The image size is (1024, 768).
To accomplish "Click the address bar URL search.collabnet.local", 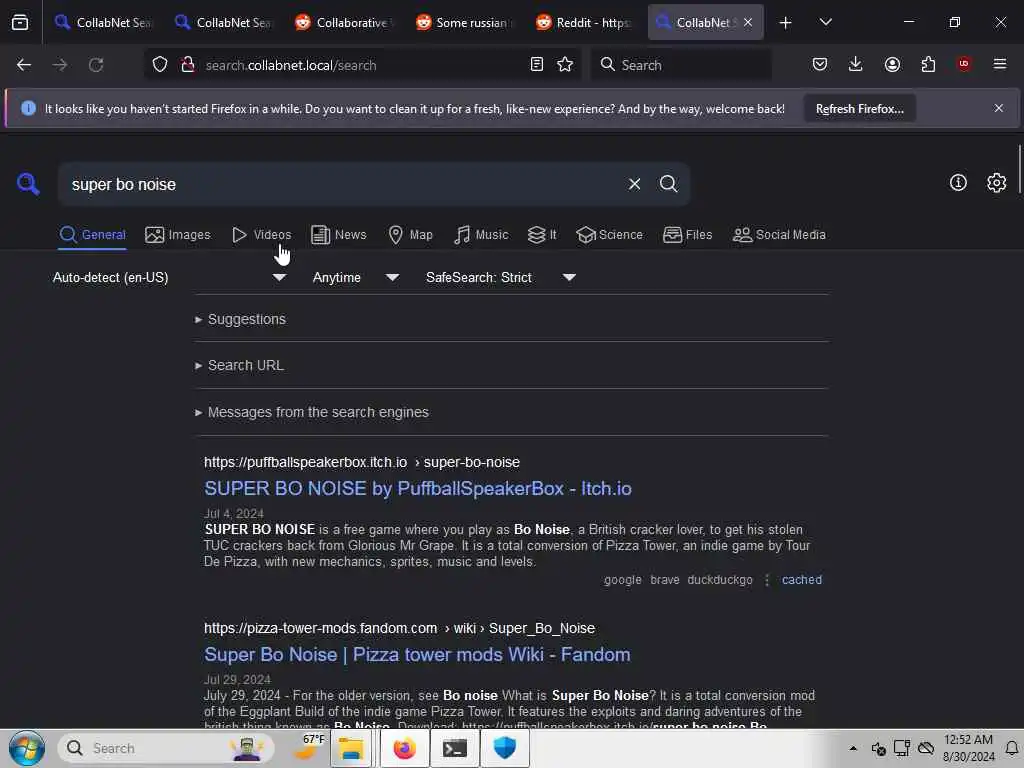I will point(291,65).
